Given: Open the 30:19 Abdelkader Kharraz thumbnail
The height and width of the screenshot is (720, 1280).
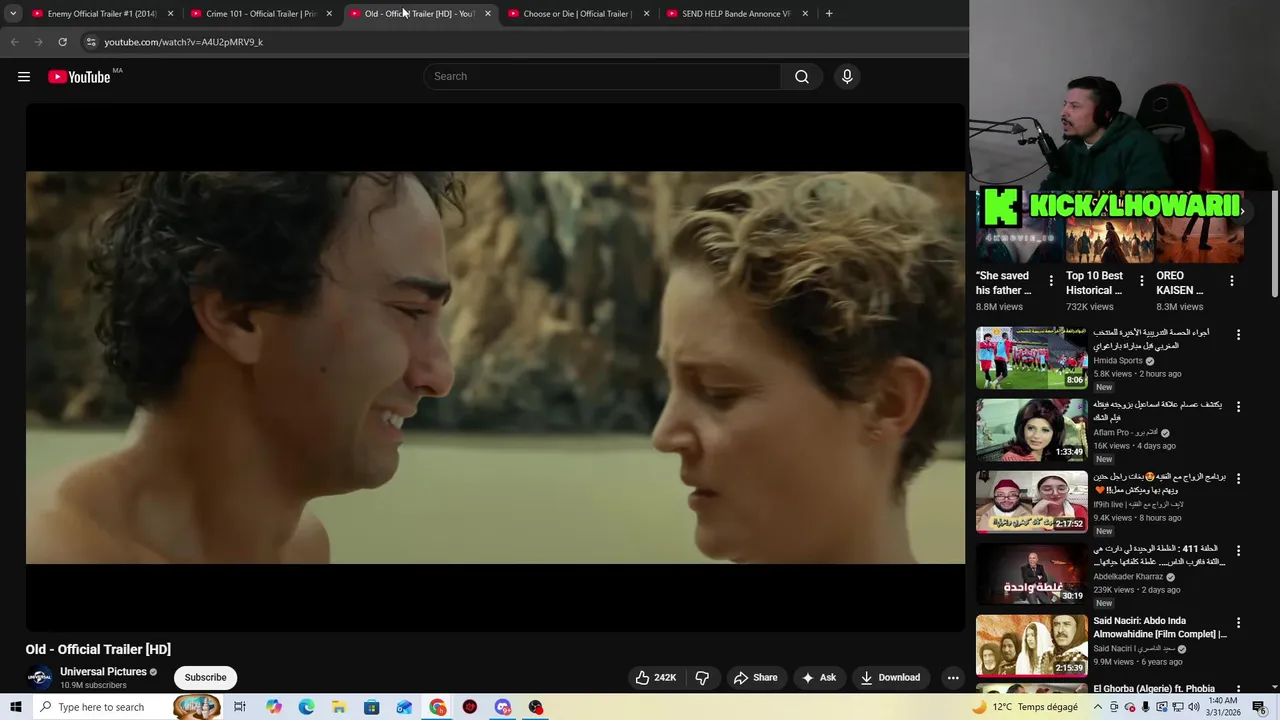Looking at the screenshot, I should [1031, 573].
